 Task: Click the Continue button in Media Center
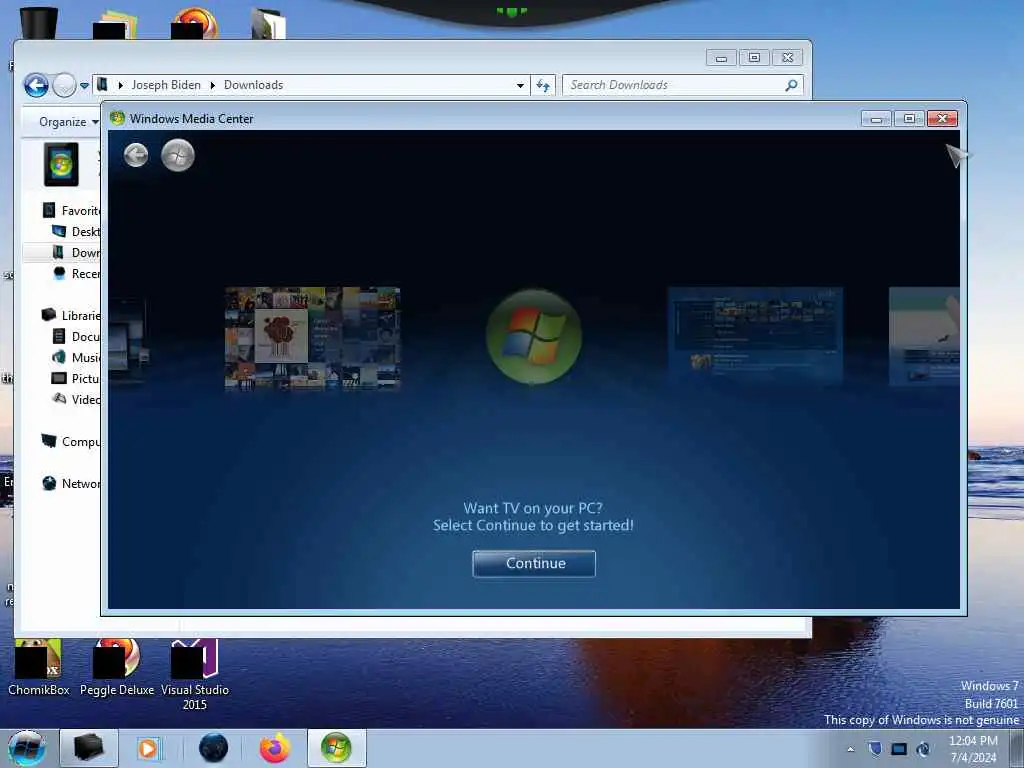coord(534,564)
